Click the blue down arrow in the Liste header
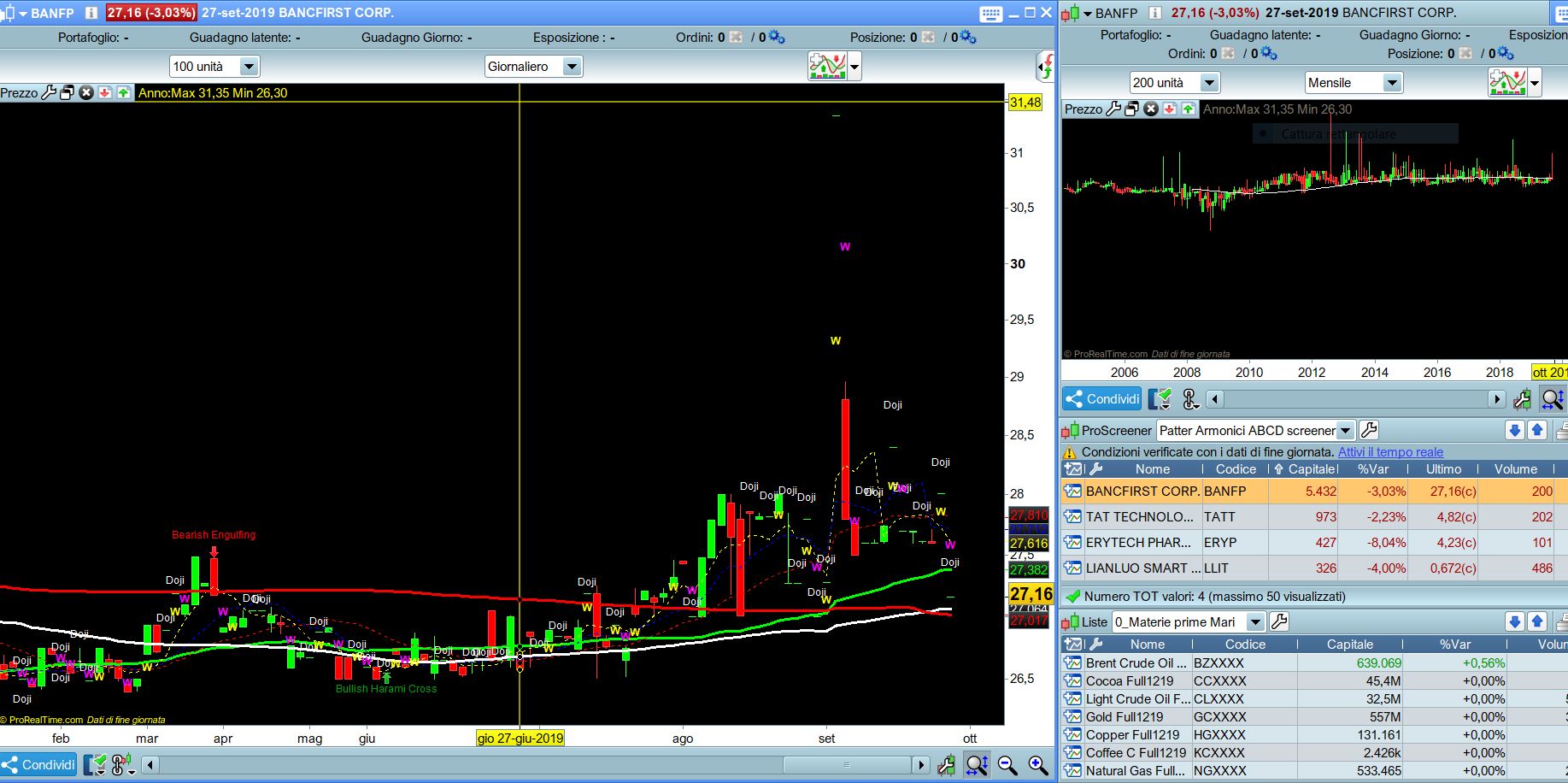Viewport: 1568px width, 783px height. click(x=1515, y=622)
